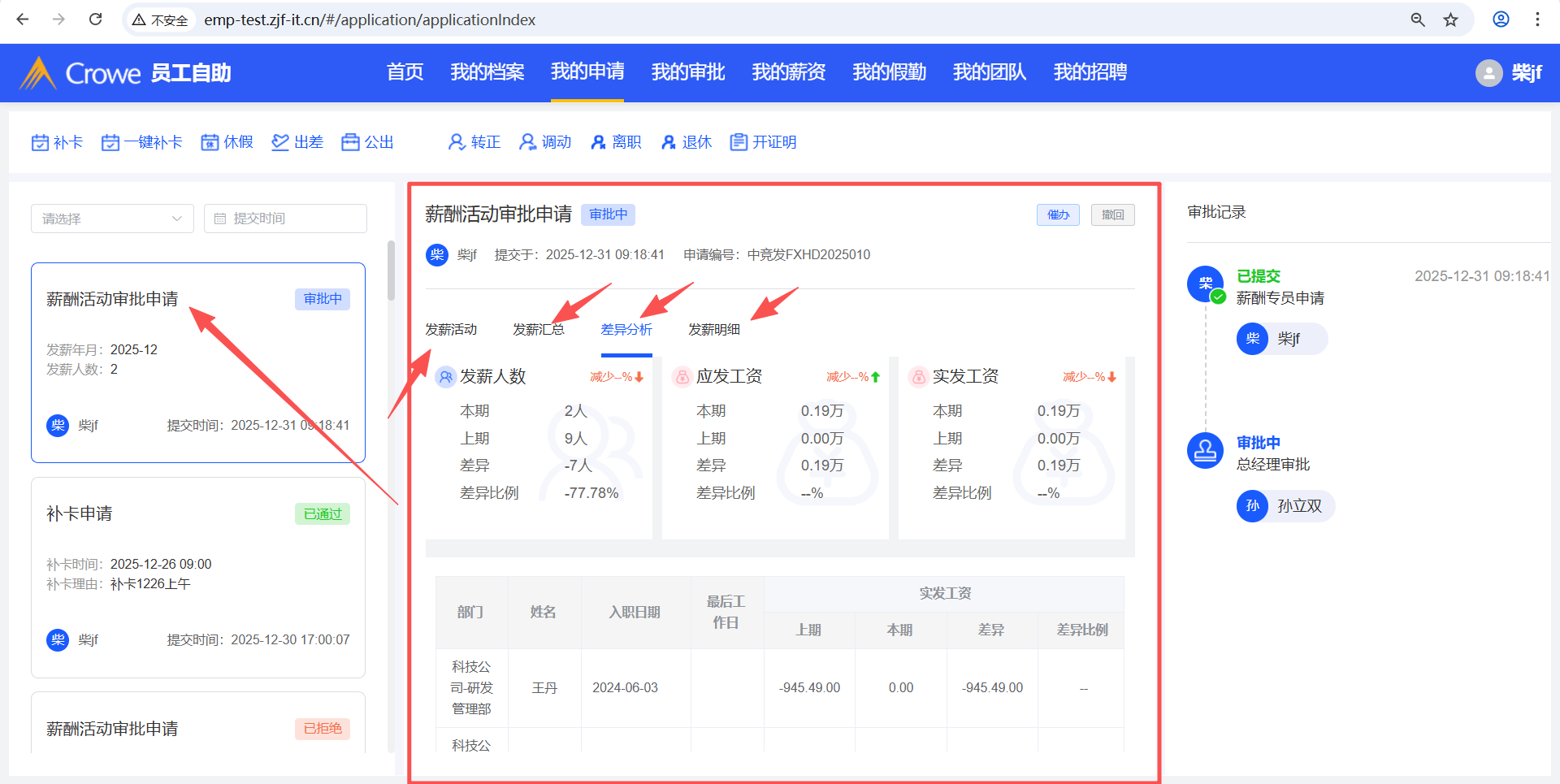Click the 公出 briefcase icon
1560x784 pixels.
[350, 143]
